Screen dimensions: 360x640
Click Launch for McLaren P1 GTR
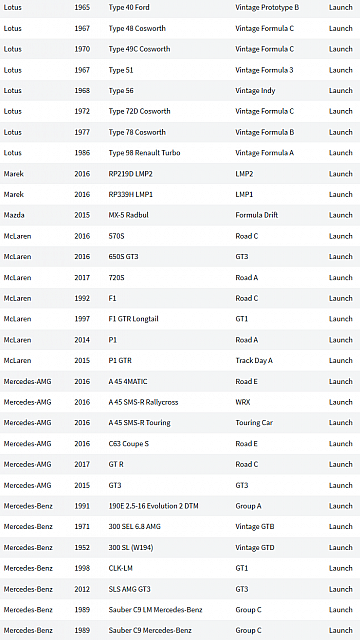click(x=340, y=360)
